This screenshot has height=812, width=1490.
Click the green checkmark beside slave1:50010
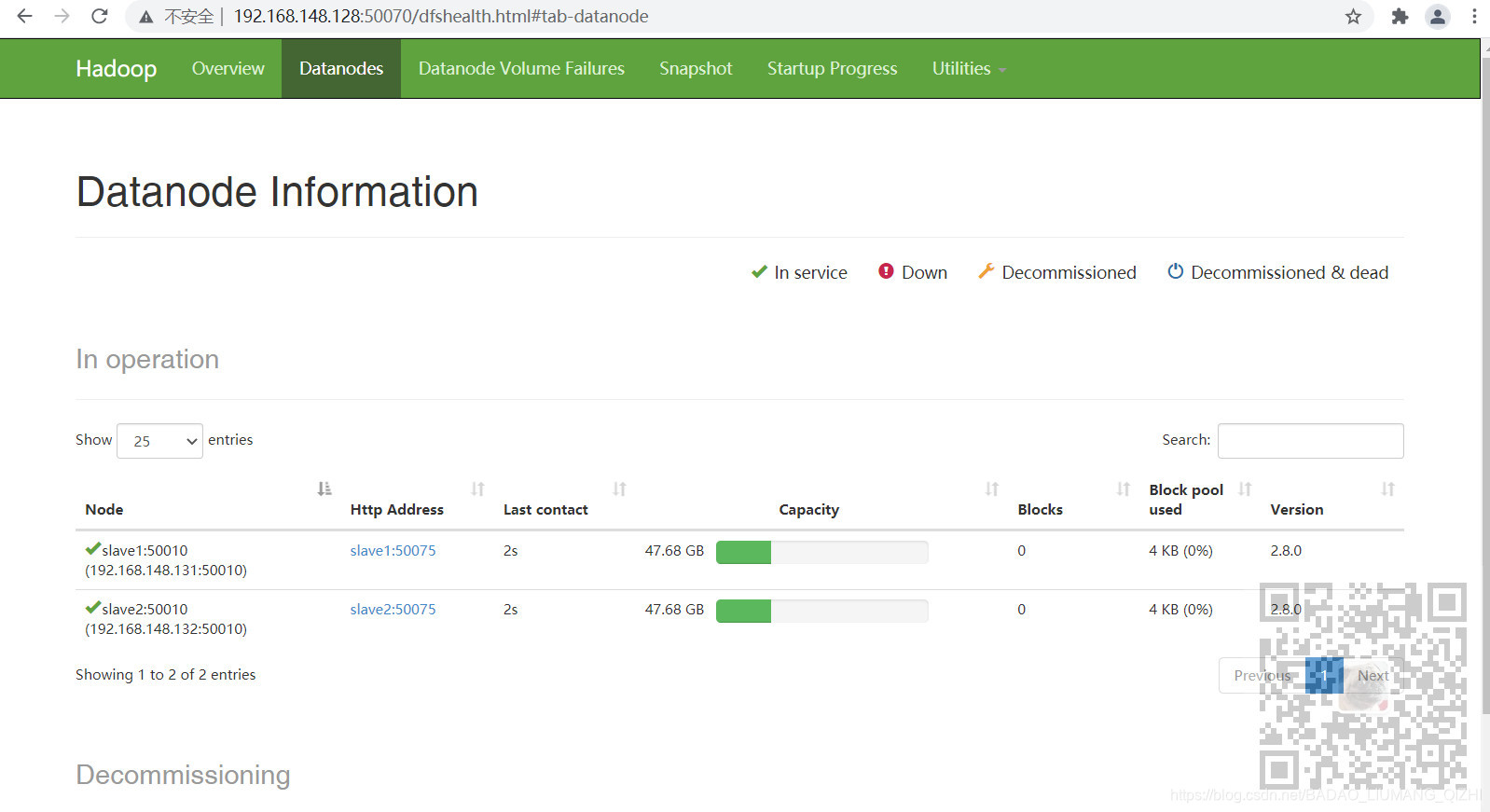(92, 548)
